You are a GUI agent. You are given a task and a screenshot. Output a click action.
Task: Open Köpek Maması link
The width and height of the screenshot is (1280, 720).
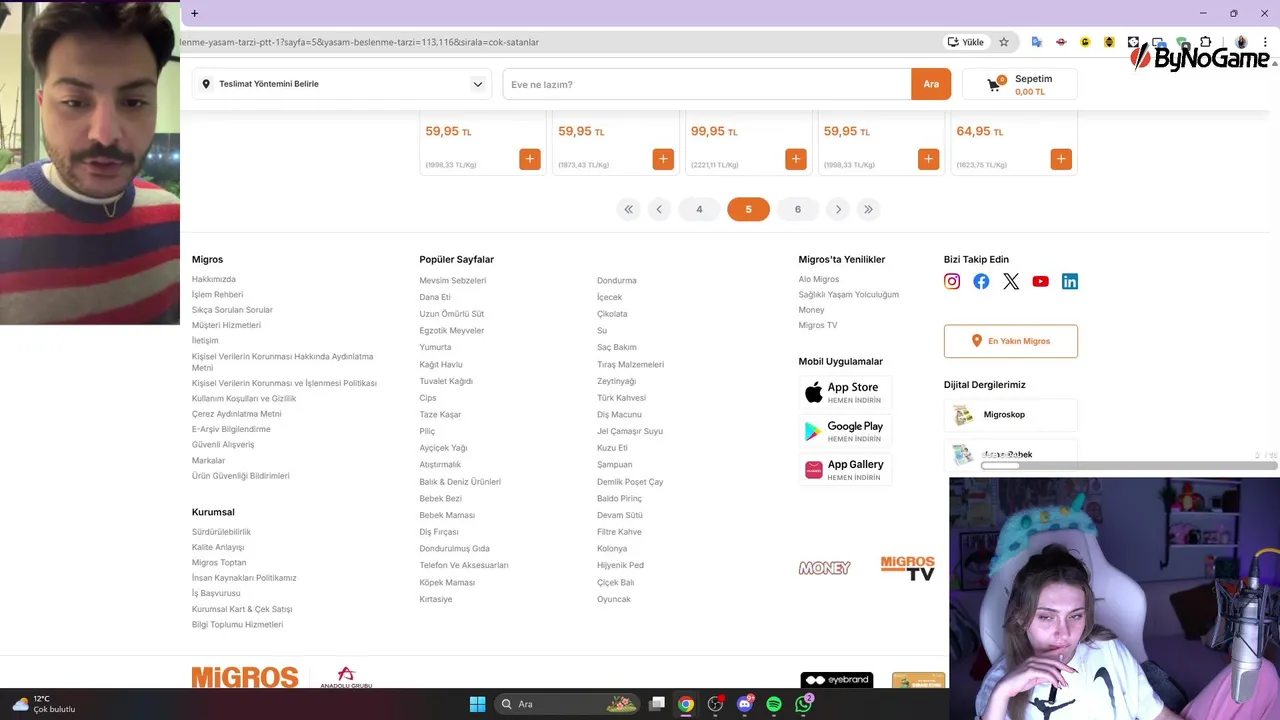(447, 582)
